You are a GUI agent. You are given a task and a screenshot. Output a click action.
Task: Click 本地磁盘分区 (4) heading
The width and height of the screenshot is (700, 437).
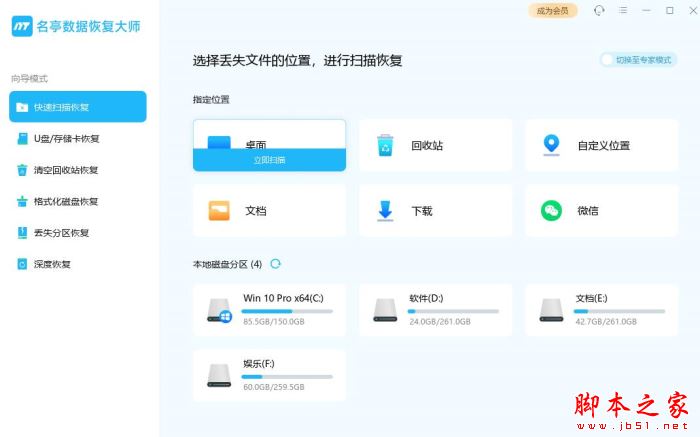[227, 264]
